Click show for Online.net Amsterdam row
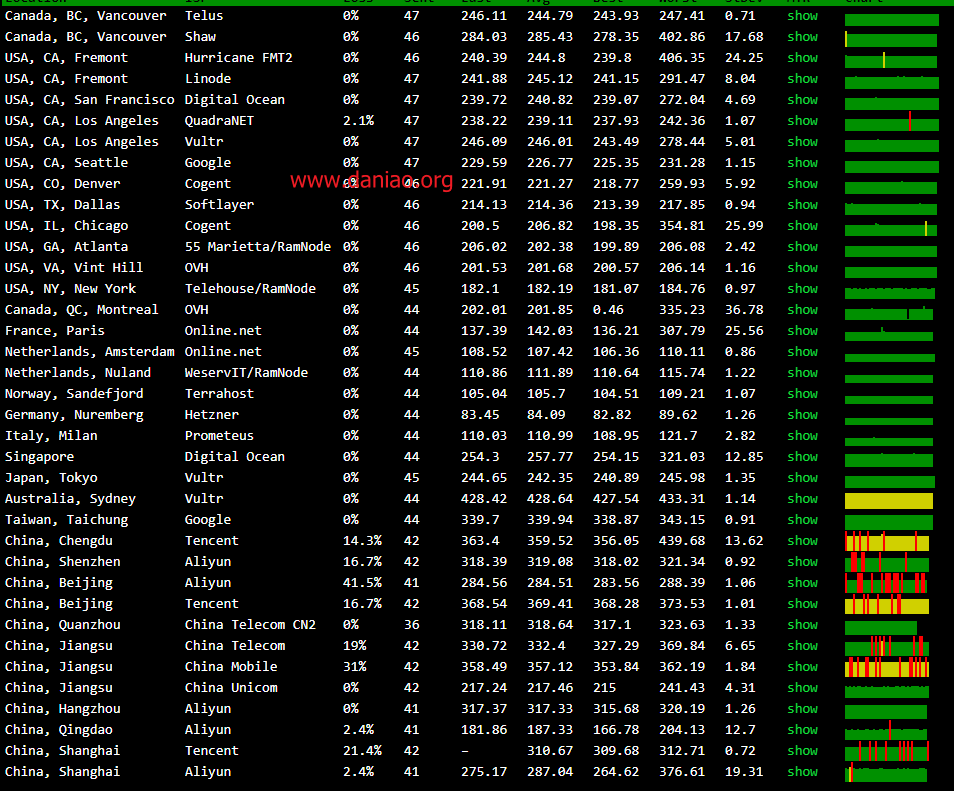 pos(803,352)
